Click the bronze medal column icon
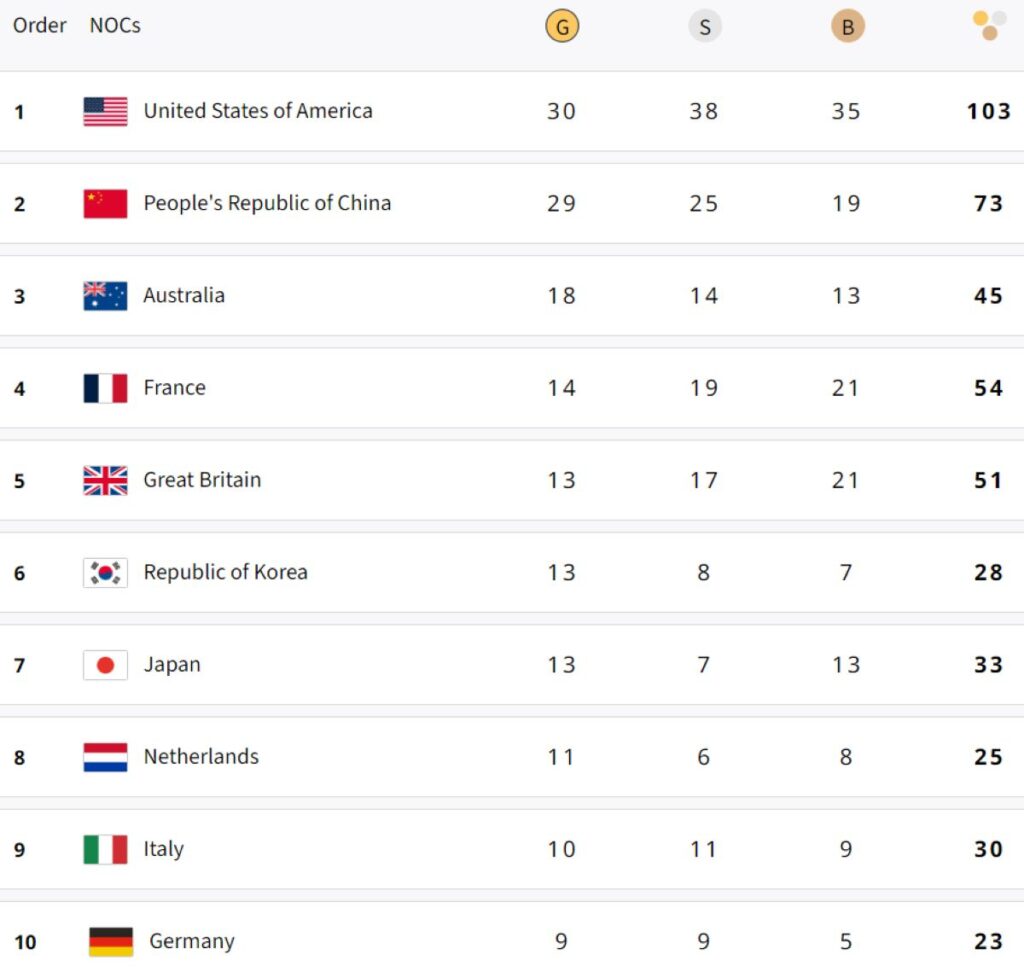 click(x=848, y=27)
